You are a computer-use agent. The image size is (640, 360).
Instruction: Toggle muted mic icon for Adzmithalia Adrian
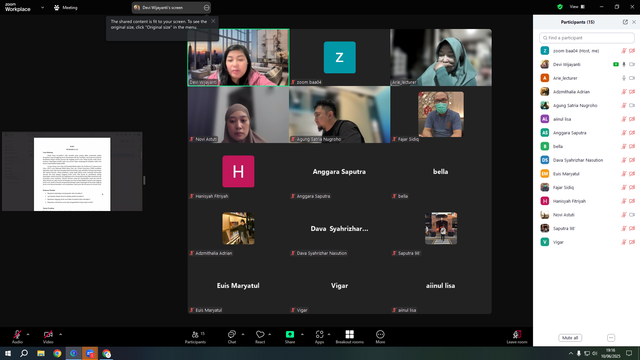(x=624, y=92)
